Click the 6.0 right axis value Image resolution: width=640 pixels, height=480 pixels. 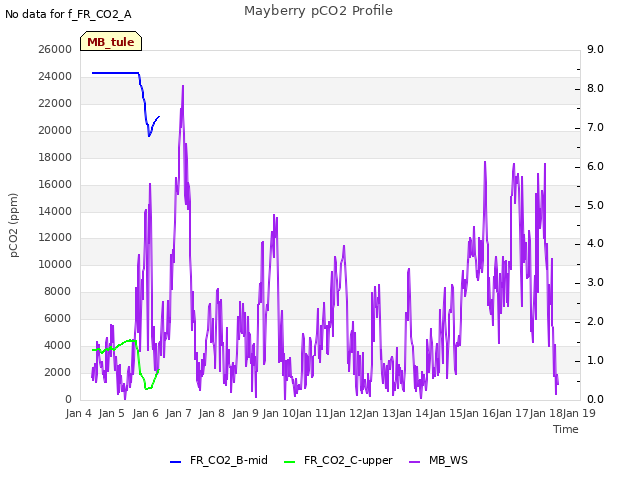595,167
